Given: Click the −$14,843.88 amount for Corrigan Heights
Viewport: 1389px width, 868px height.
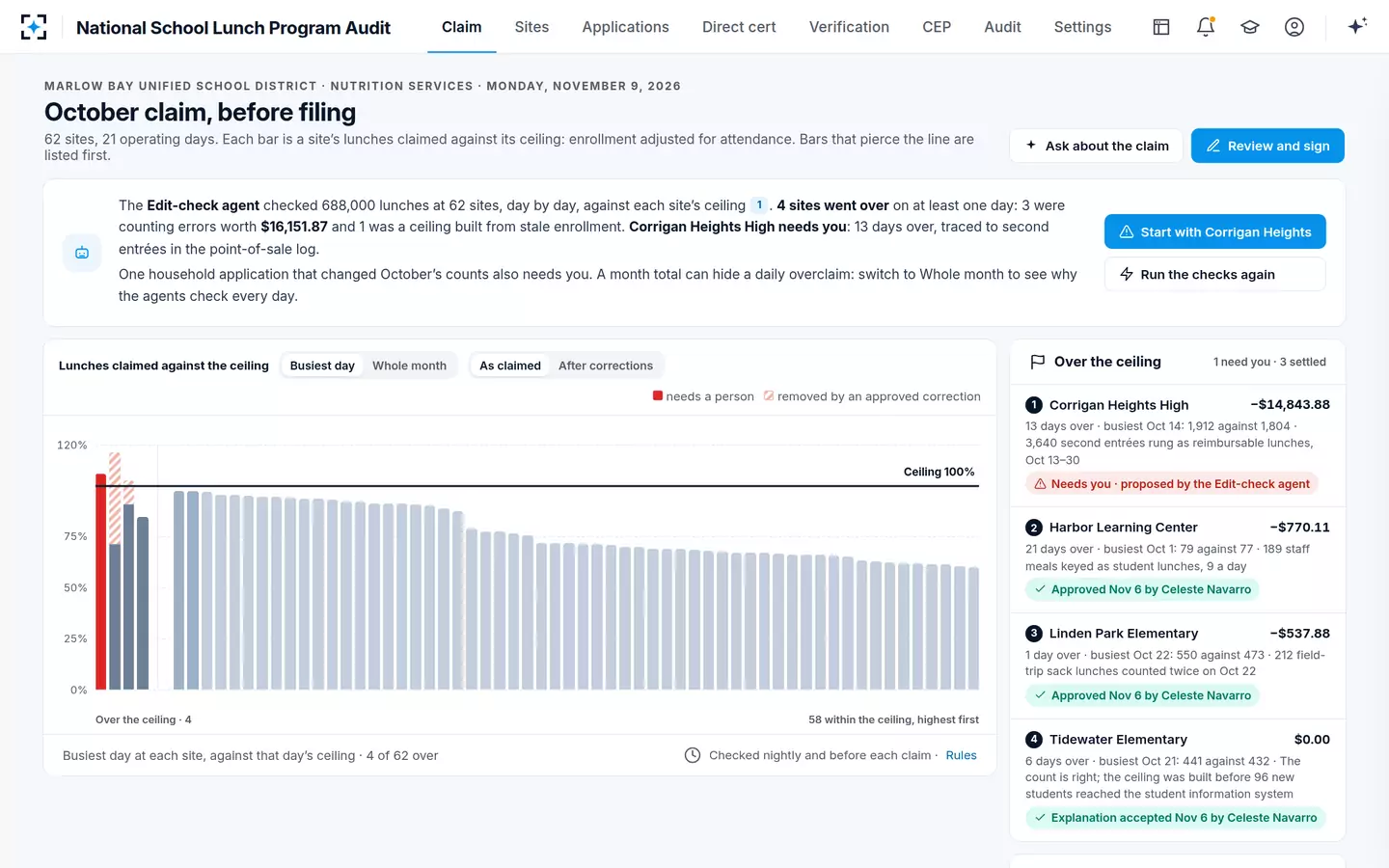Looking at the screenshot, I should click(x=1290, y=405).
